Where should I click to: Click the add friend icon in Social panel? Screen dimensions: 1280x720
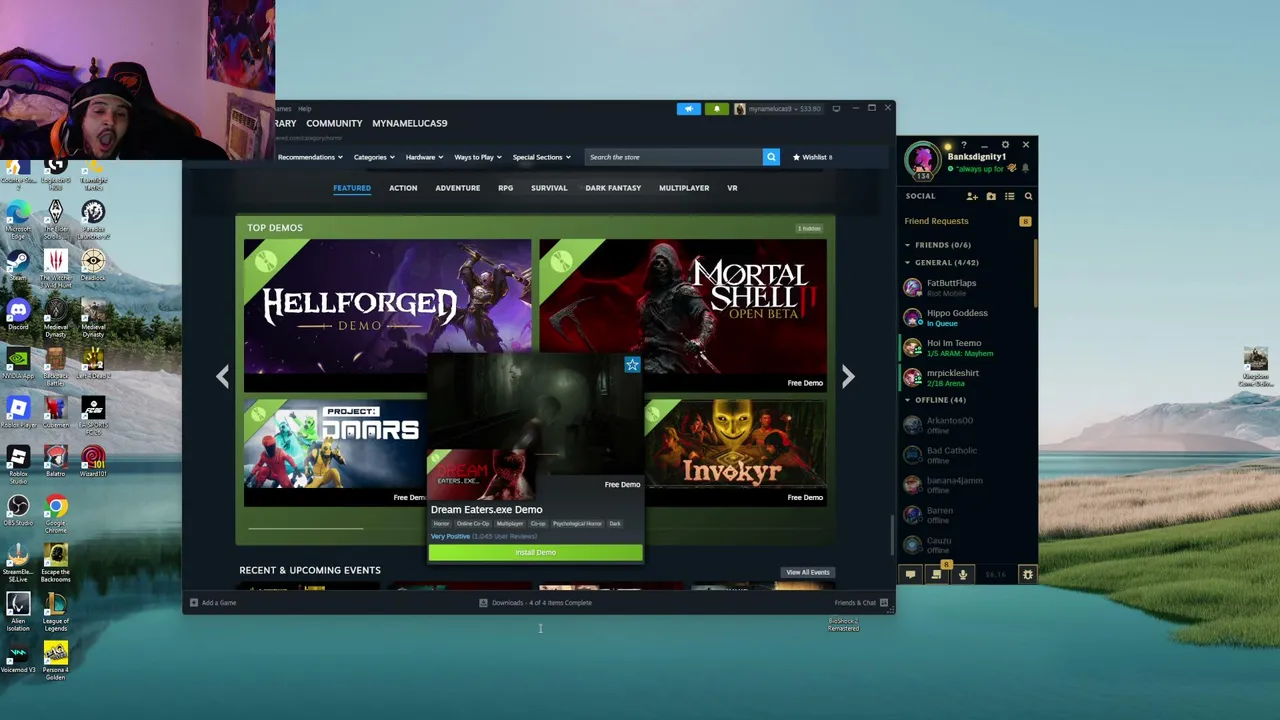point(972,196)
